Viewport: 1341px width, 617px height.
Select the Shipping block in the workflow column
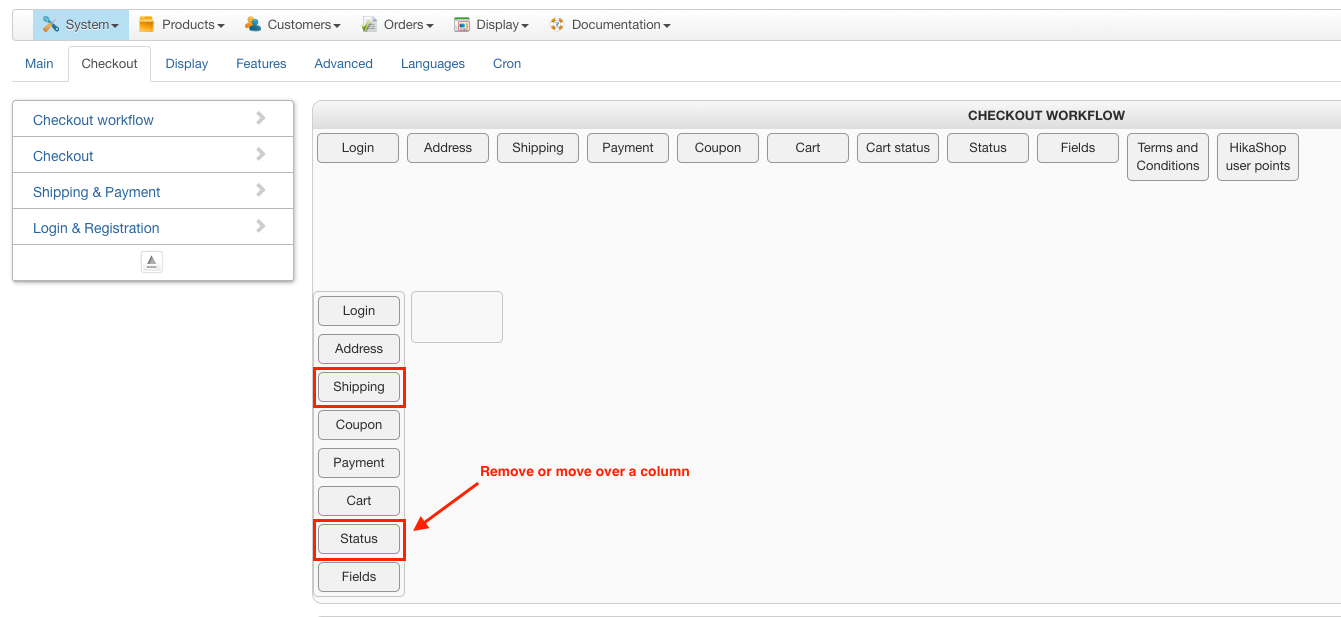(x=359, y=387)
